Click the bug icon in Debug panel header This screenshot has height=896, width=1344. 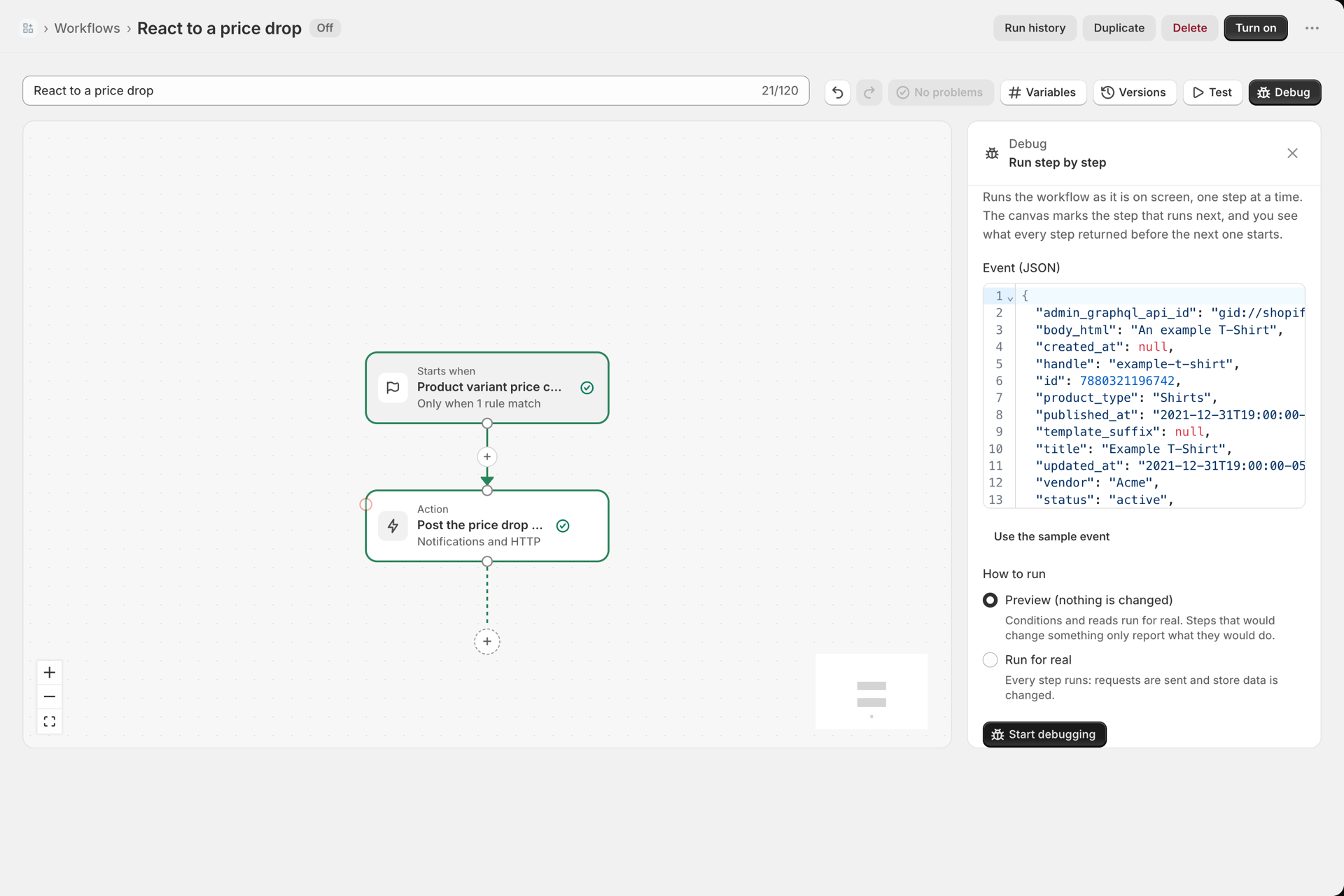coord(992,153)
